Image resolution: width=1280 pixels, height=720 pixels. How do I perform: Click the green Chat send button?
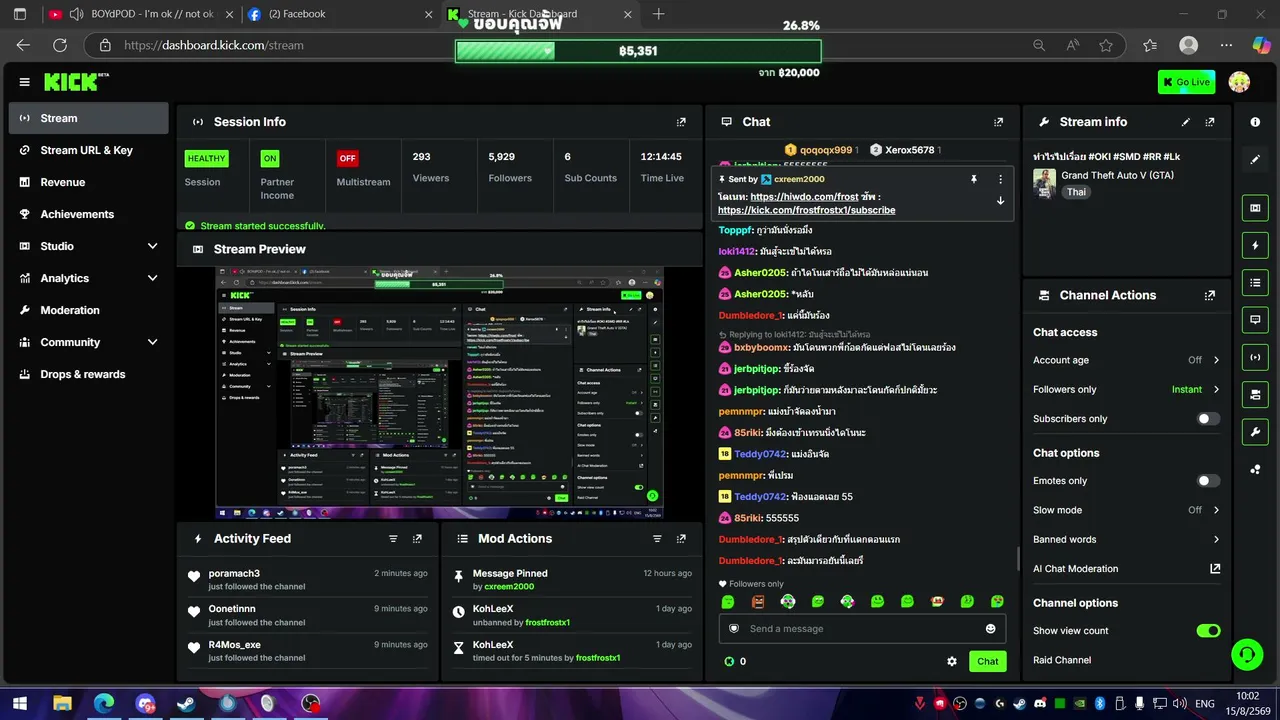point(987,661)
